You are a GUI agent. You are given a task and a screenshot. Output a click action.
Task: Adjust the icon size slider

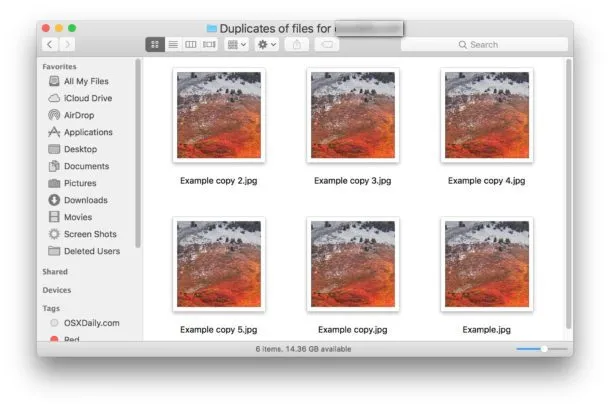(543, 349)
